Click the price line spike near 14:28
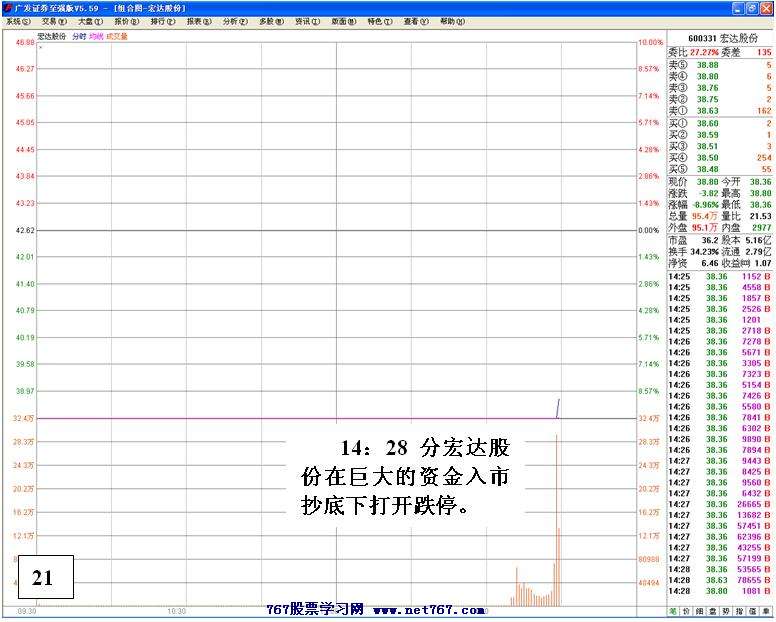 tap(558, 408)
